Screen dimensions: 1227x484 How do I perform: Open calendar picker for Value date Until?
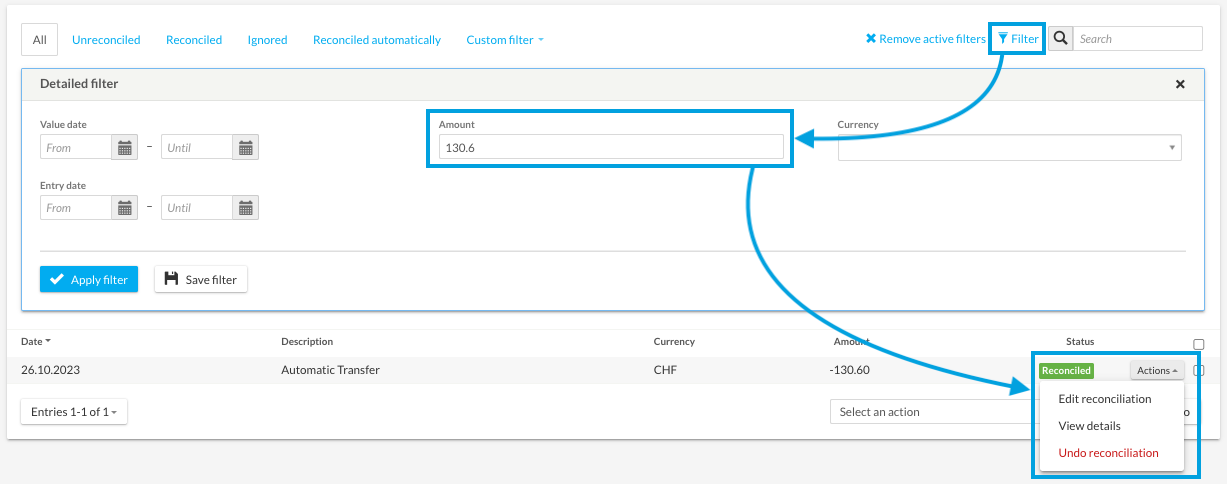246,148
